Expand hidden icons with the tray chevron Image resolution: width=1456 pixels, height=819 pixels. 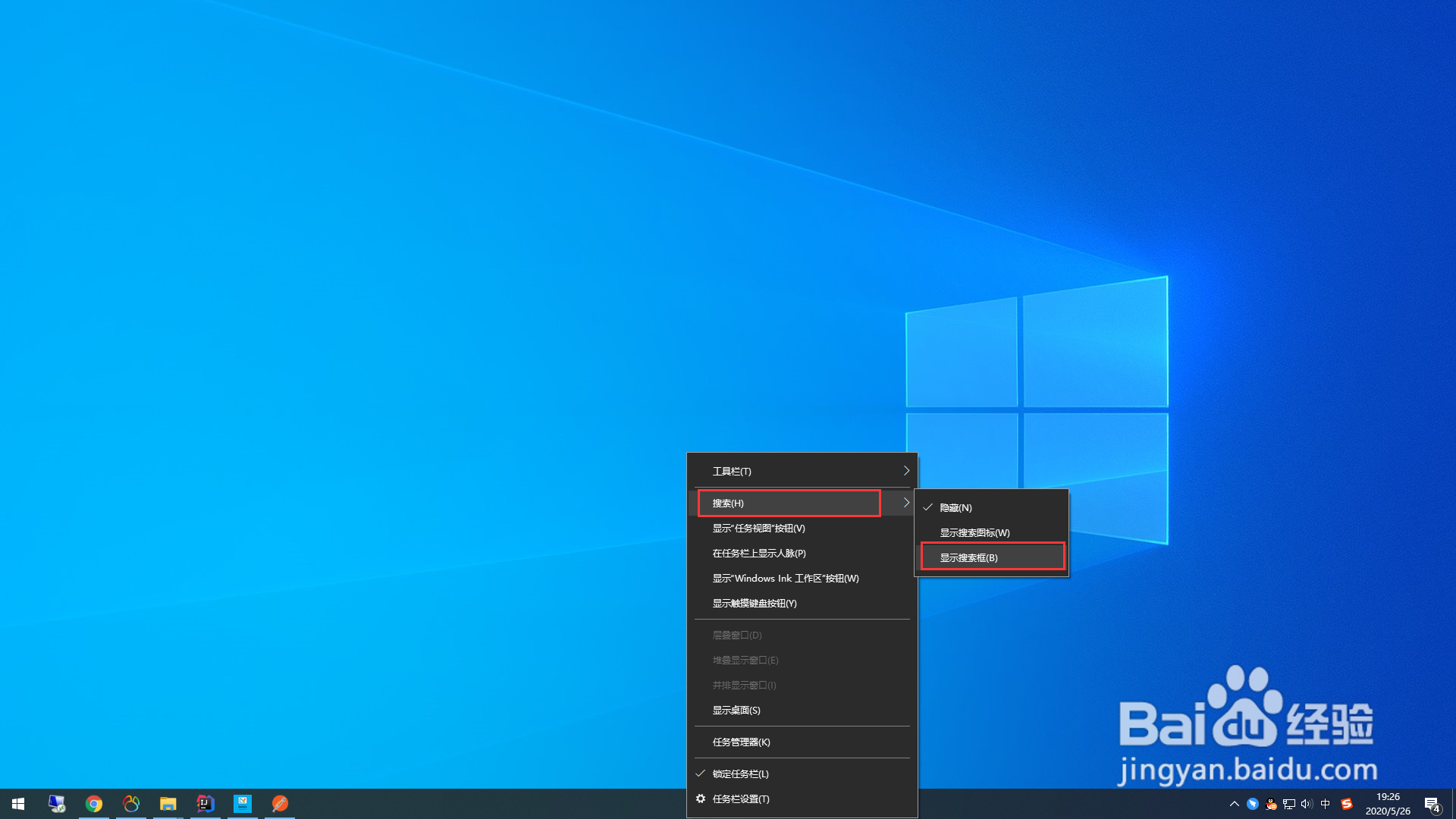pos(1234,804)
